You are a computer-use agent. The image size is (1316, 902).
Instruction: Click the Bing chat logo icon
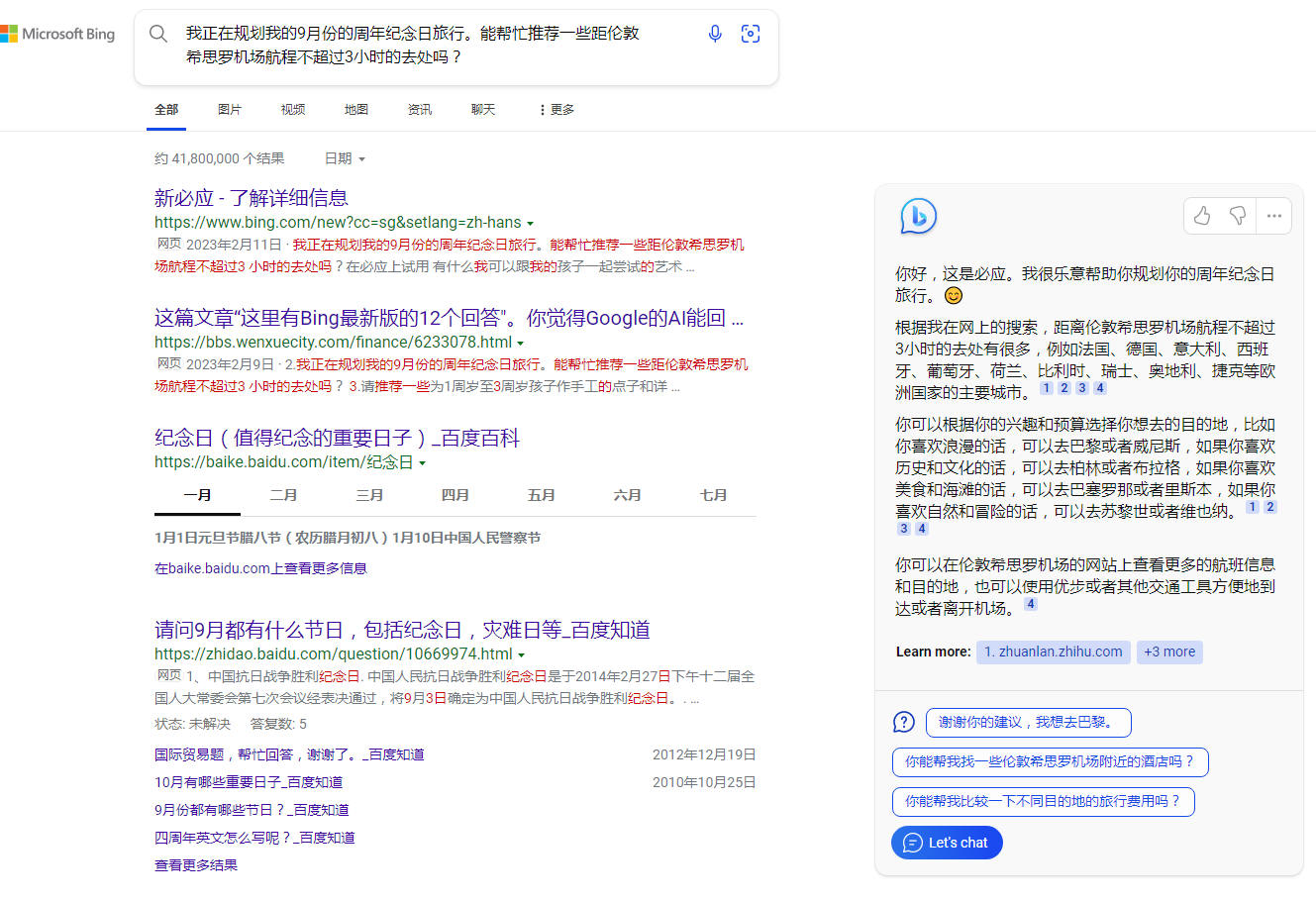pyautogui.click(x=918, y=216)
